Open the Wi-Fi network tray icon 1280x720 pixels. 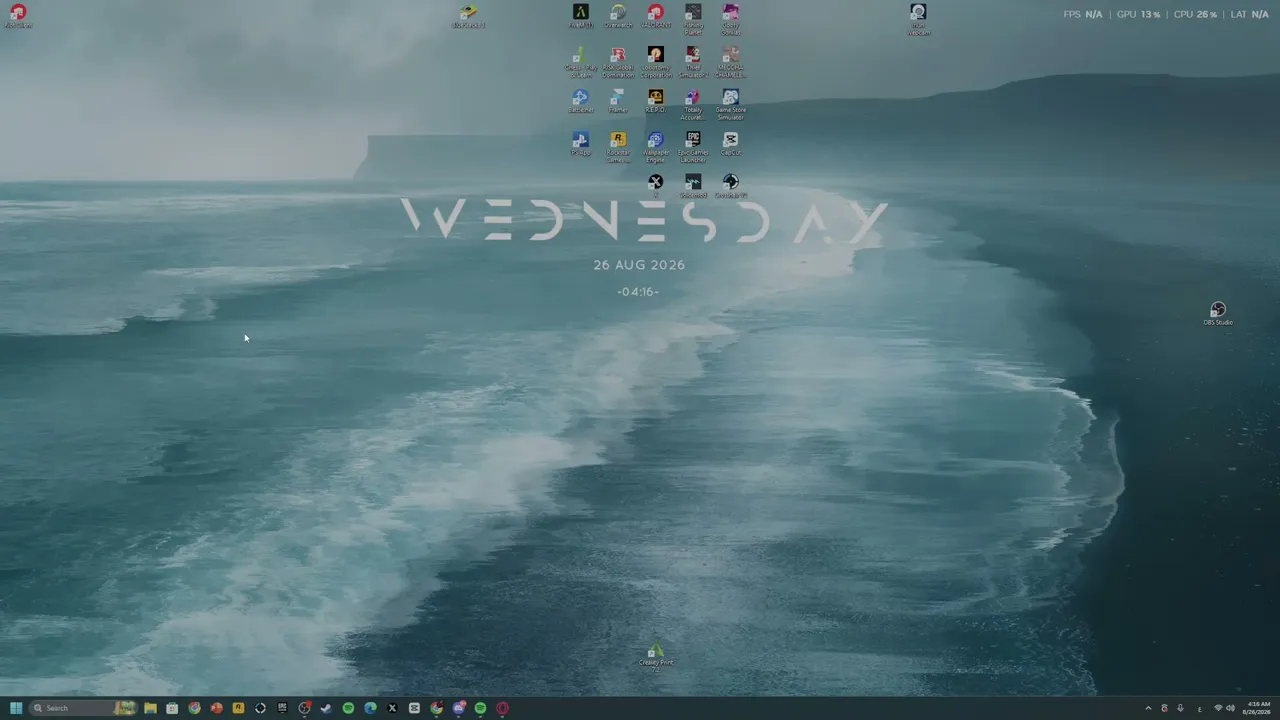1218,708
